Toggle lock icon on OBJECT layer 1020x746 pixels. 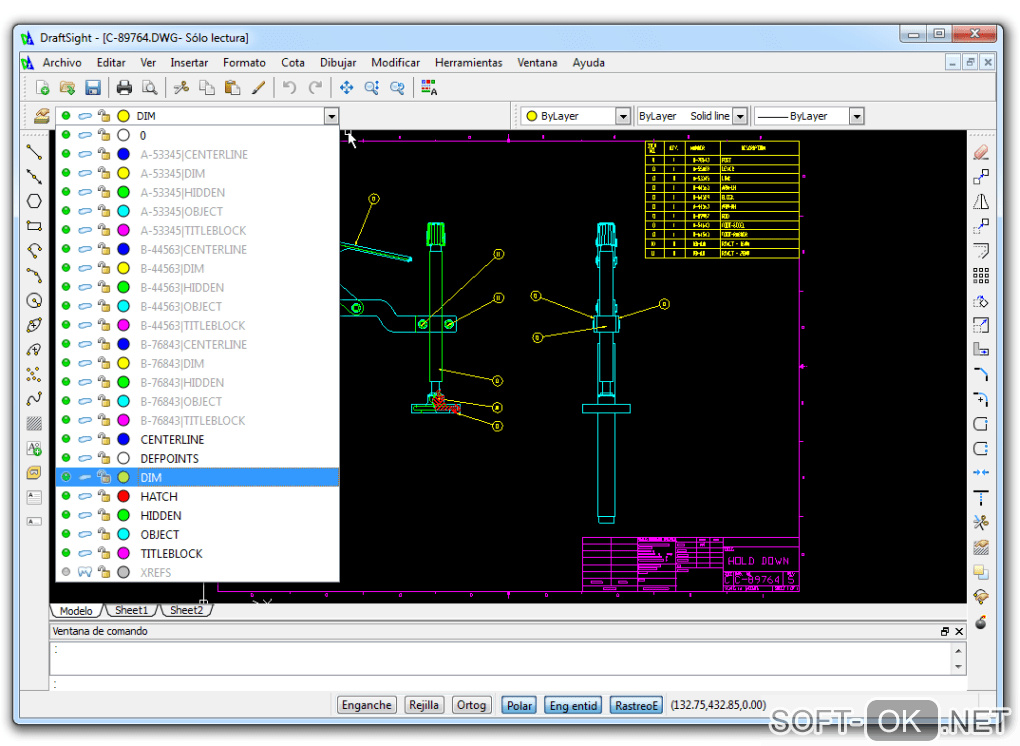[x=104, y=535]
